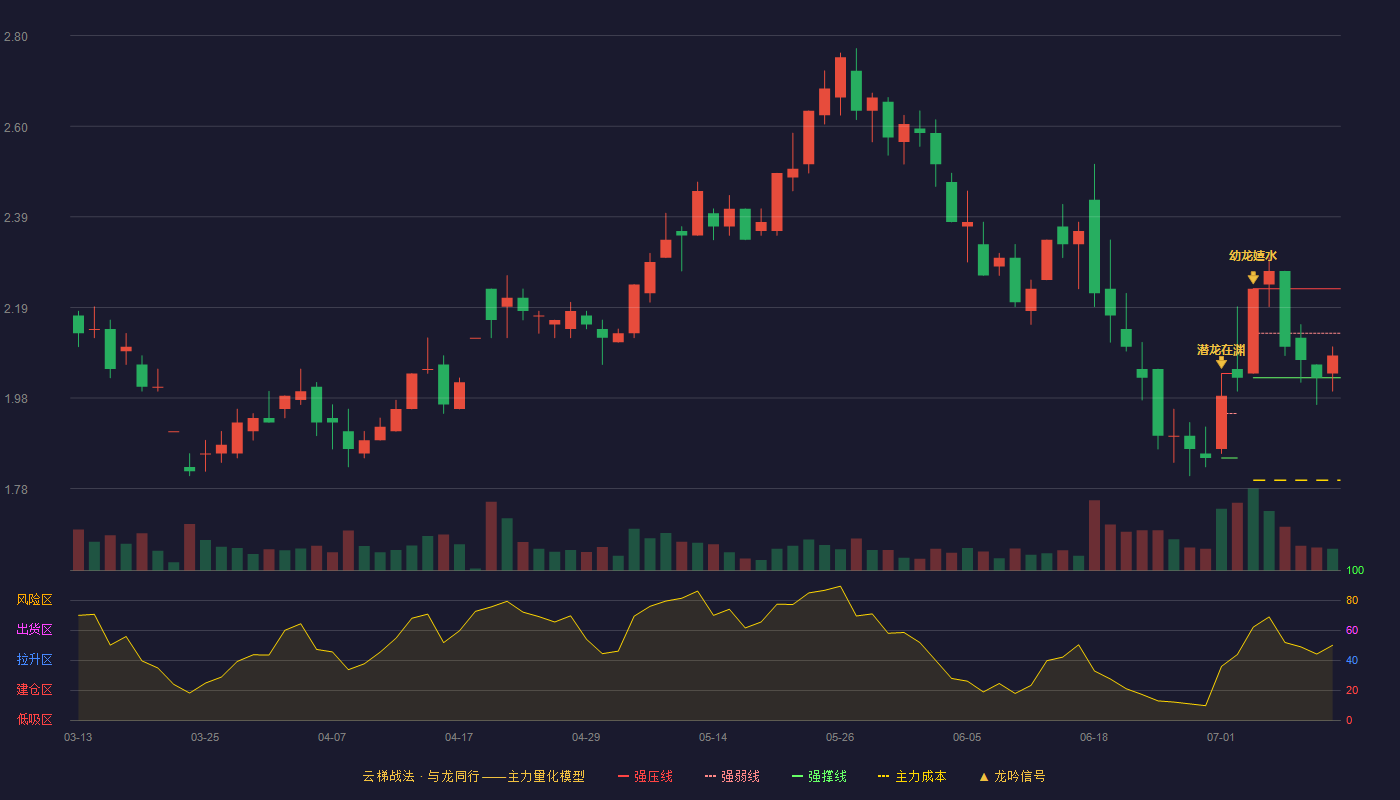Click the 2.80 price axis label
1400x800 pixels.
16,37
